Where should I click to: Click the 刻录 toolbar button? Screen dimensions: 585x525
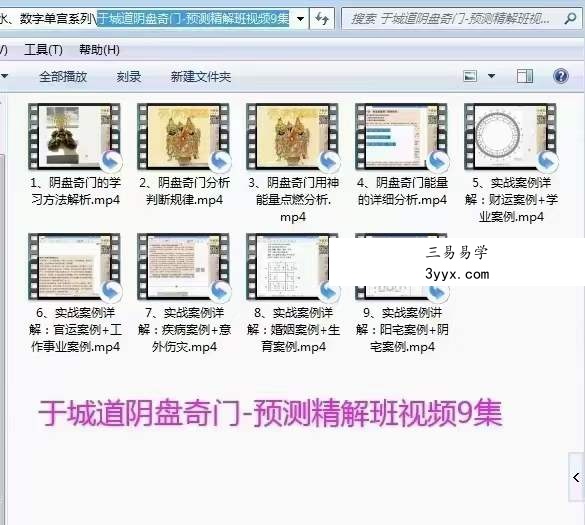click(x=129, y=76)
